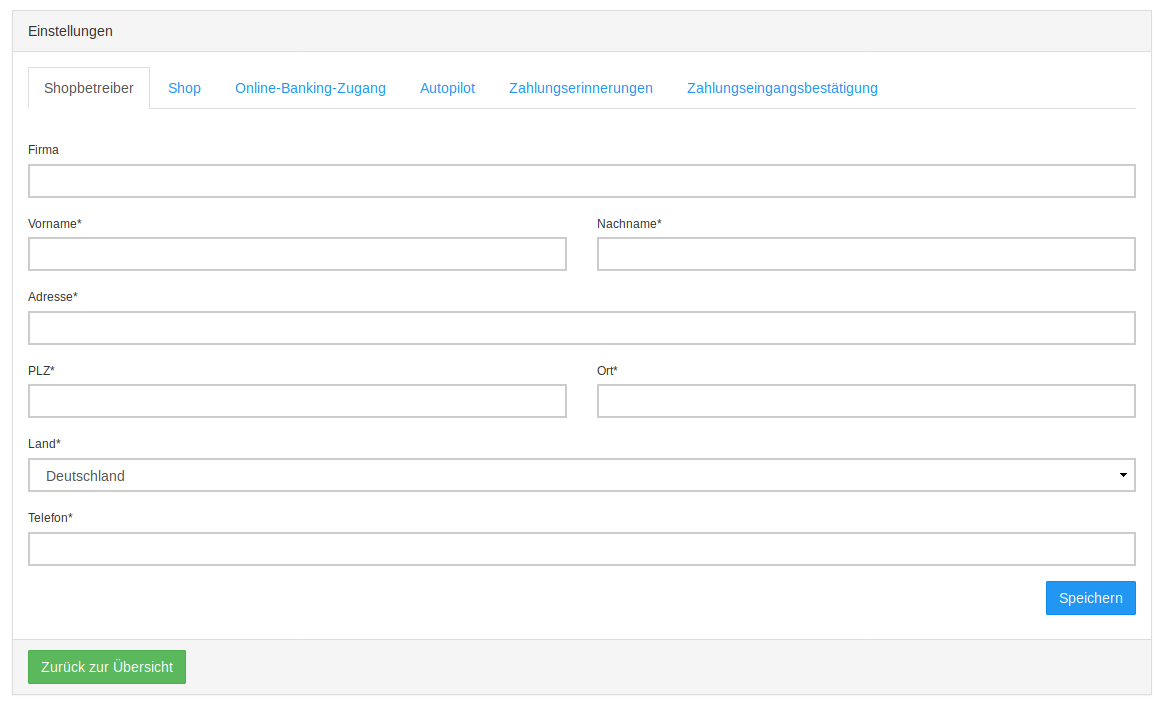Focus the Firma text field
The height and width of the screenshot is (711, 1164).
581,181
